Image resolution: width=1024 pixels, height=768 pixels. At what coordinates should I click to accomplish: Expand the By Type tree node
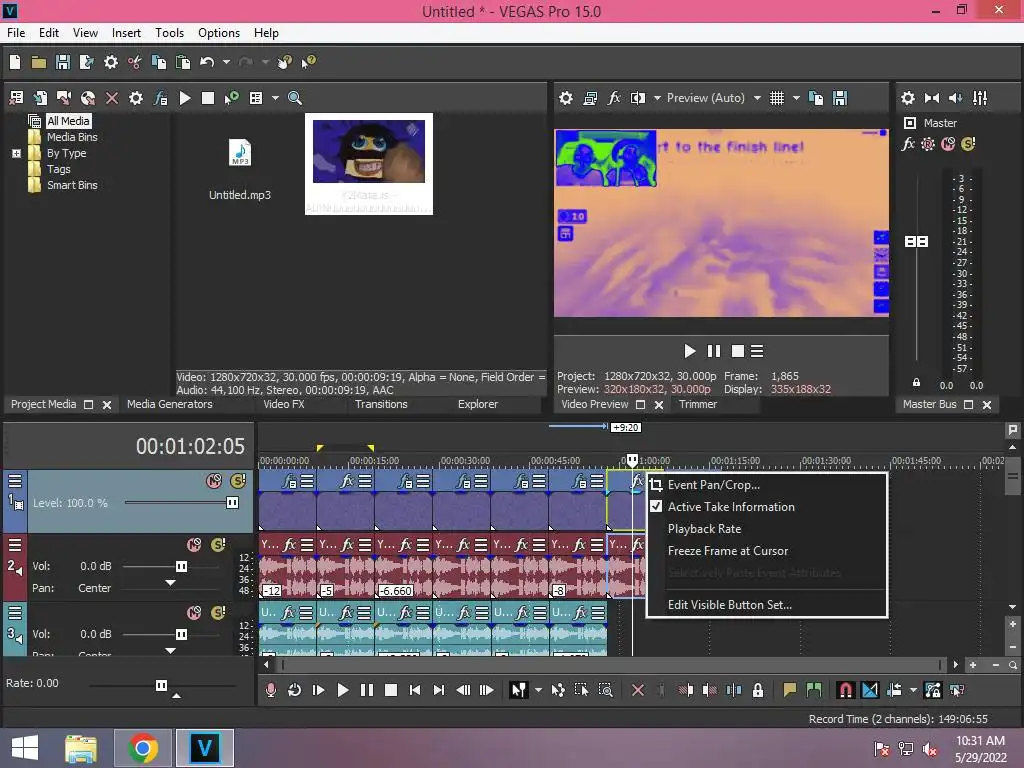tap(16, 153)
